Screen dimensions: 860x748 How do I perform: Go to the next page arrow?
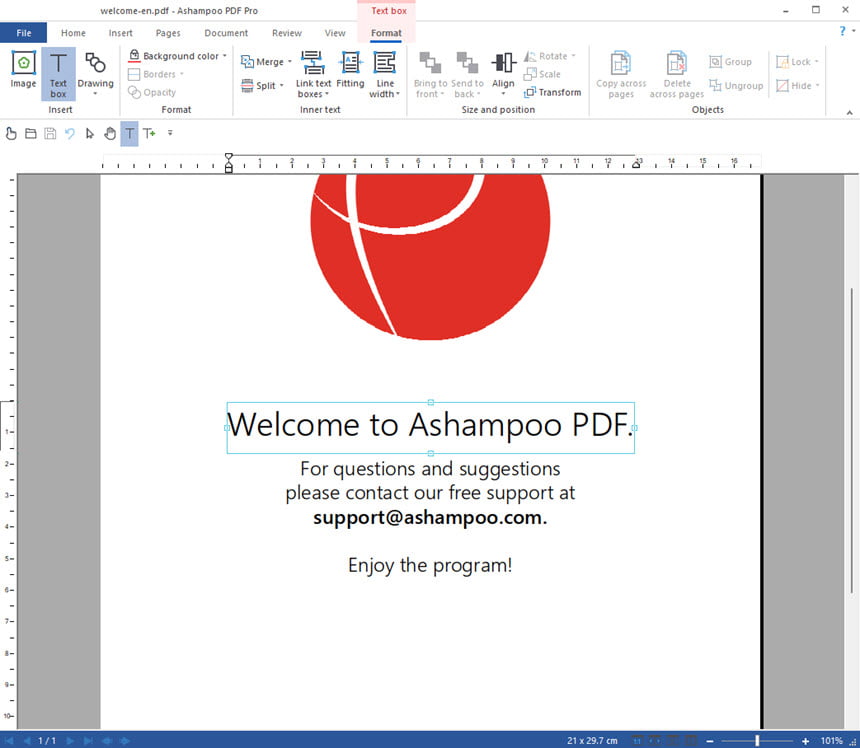point(70,740)
